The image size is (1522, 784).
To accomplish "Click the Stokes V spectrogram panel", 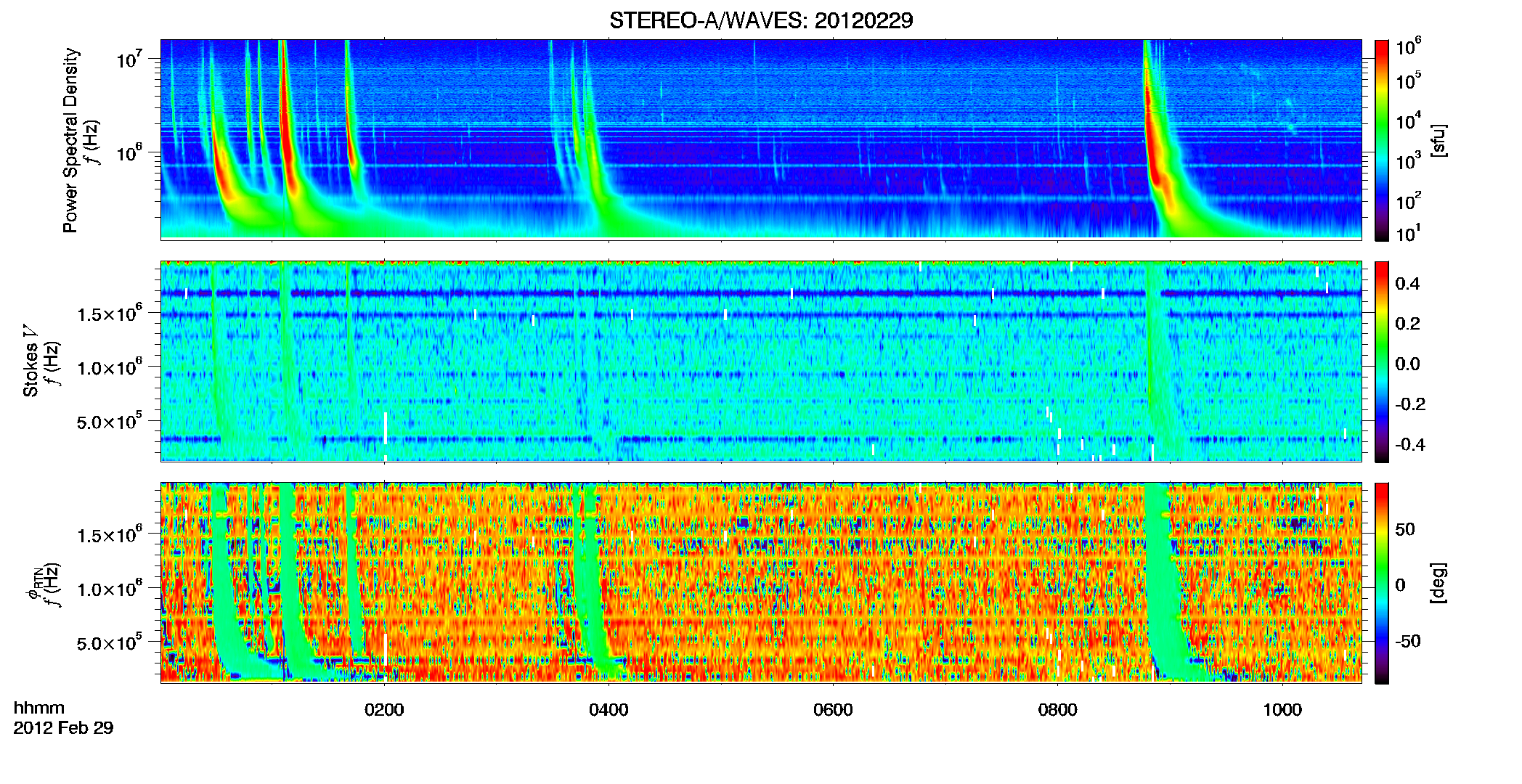I will (x=761, y=361).
